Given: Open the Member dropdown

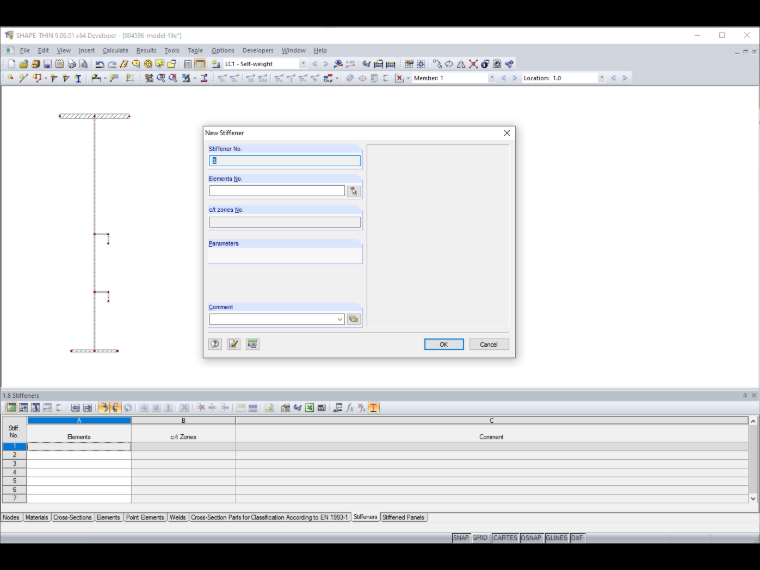Looking at the screenshot, I should pyautogui.click(x=491, y=78).
